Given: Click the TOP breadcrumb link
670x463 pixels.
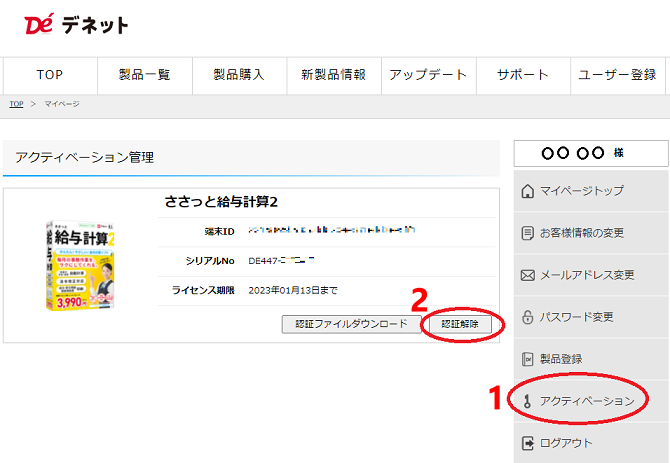Looking at the screenshot, I should [x=16, y=104].
